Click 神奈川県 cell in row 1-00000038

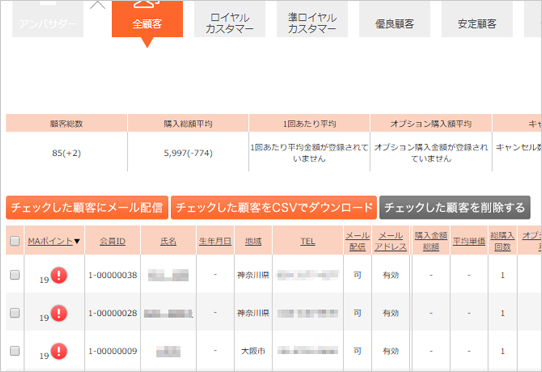pyautogui.click(x=253, y=275)
